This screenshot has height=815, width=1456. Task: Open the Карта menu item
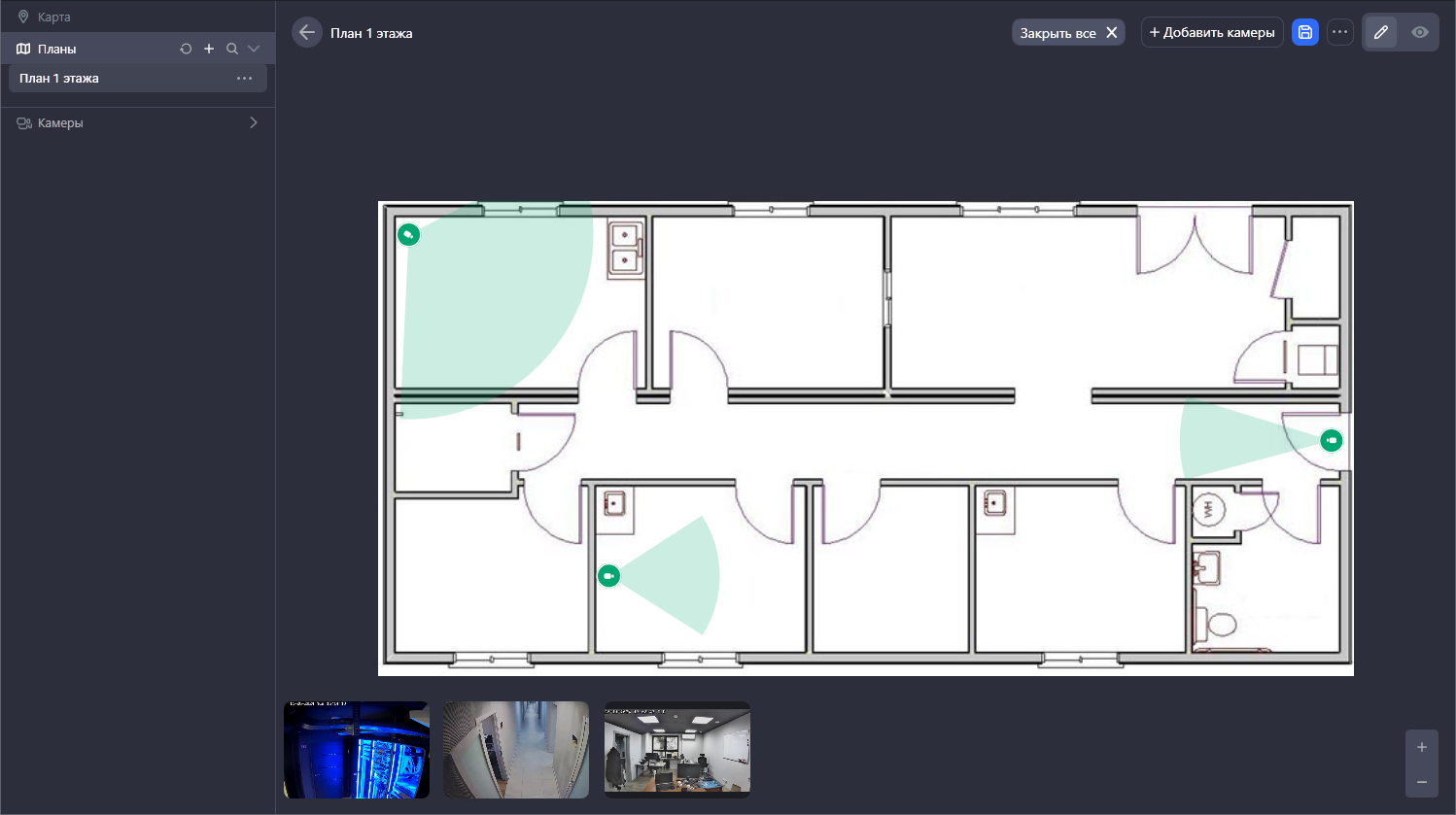pos(53,17)
